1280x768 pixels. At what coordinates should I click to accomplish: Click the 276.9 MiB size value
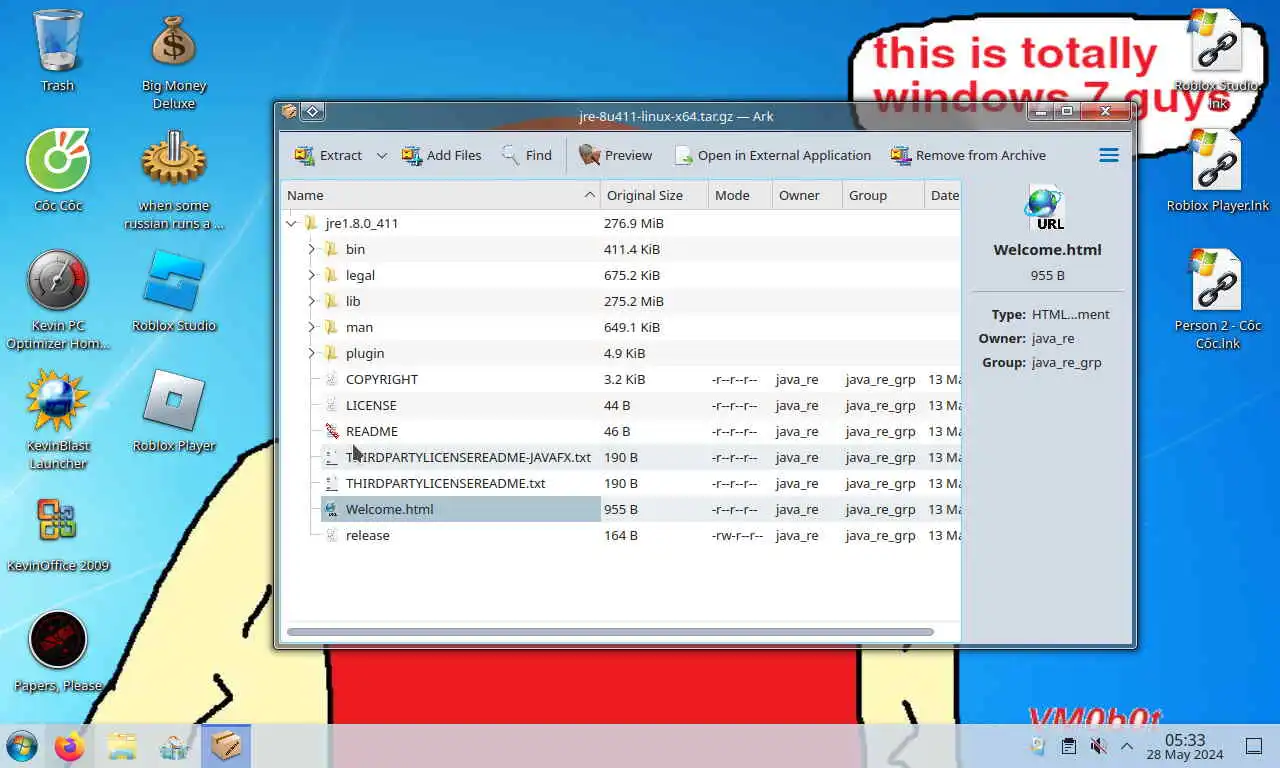coord(634,223)
